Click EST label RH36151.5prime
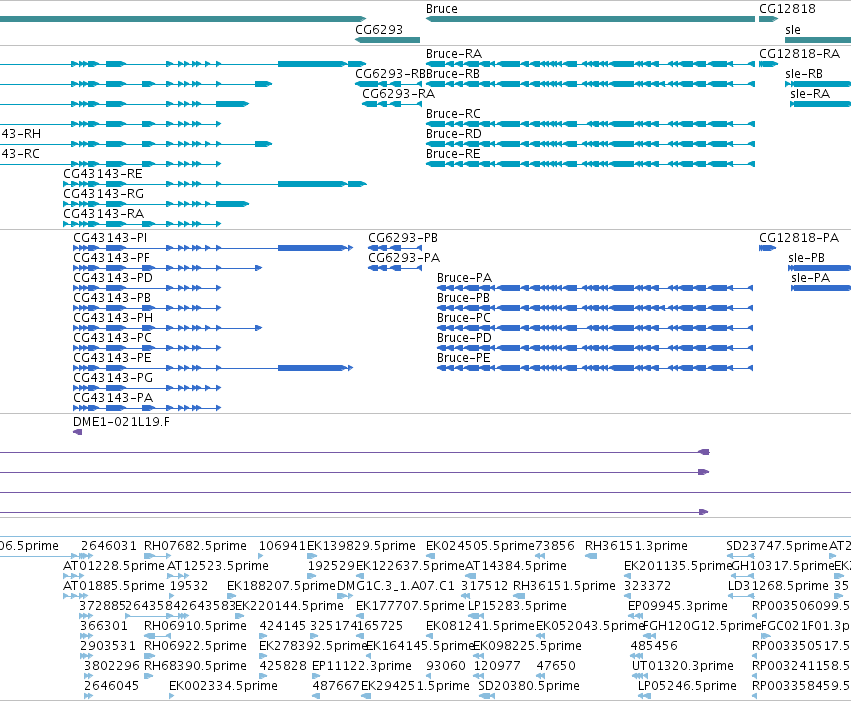The image size is (851, 701). (x=564, y=587)
